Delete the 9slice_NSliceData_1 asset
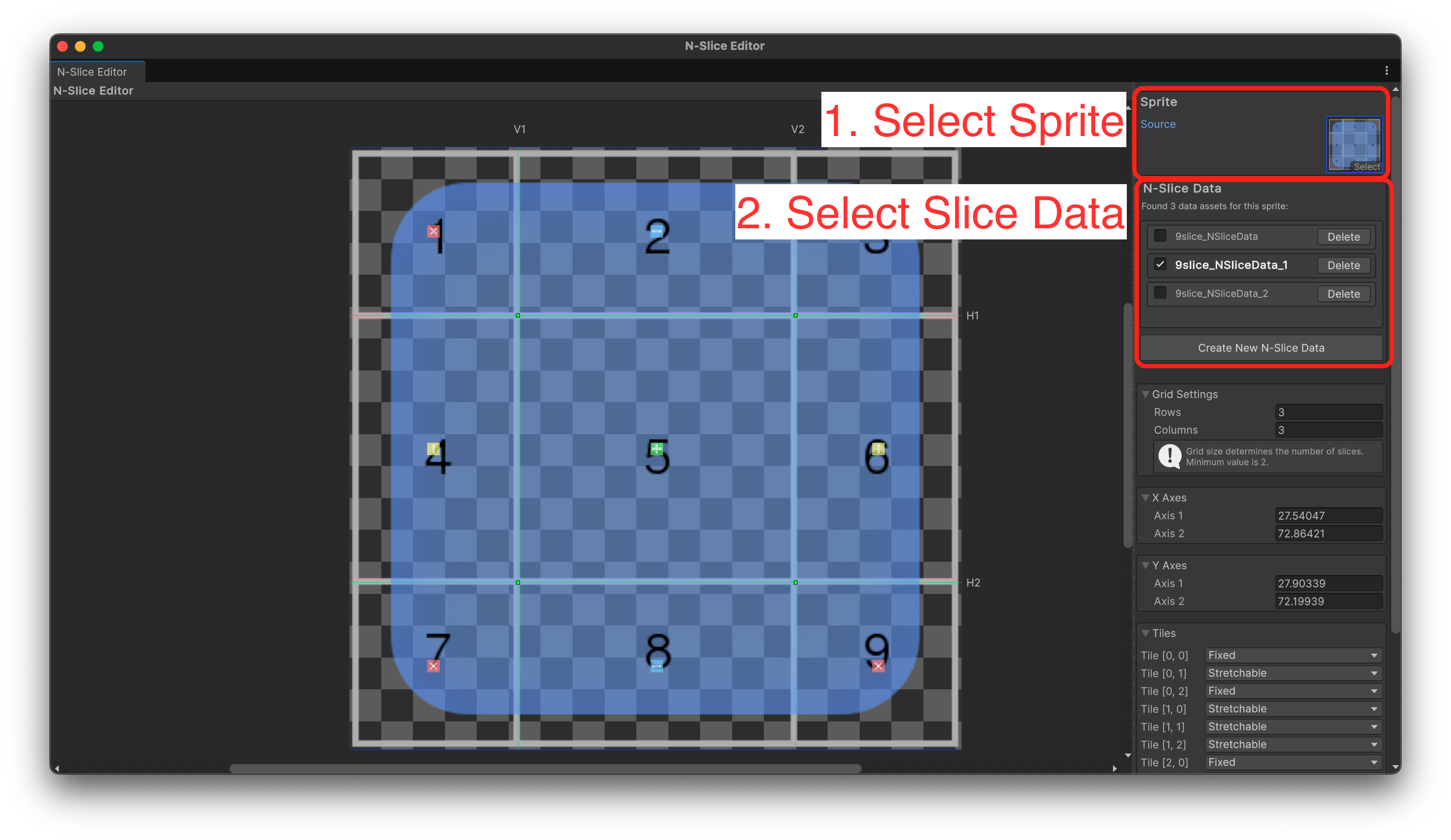Image resolution: width=1451 pixels, height=840 pixels. pos(1344,265)
